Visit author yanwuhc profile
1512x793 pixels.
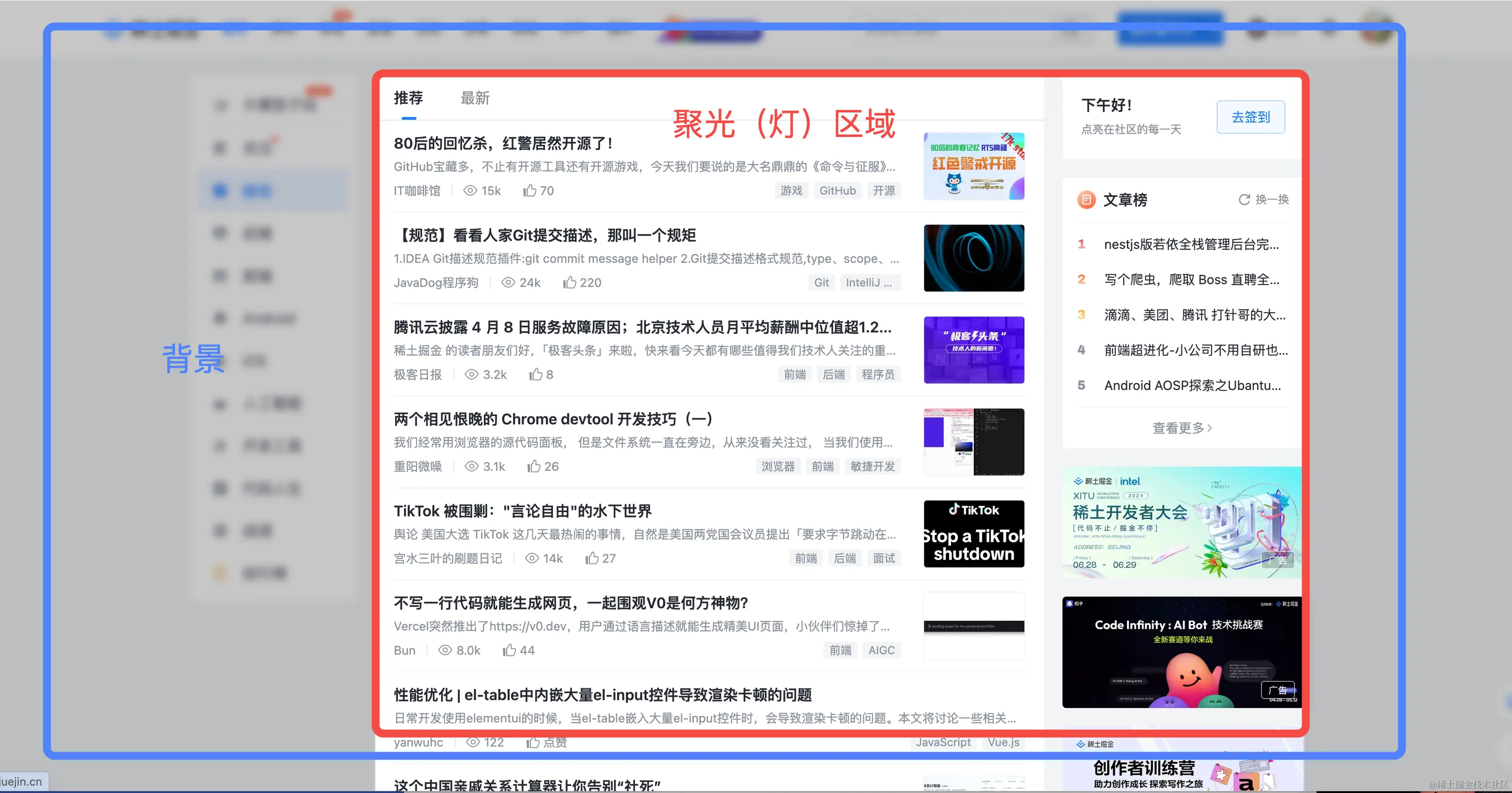(x=418, y=742)
